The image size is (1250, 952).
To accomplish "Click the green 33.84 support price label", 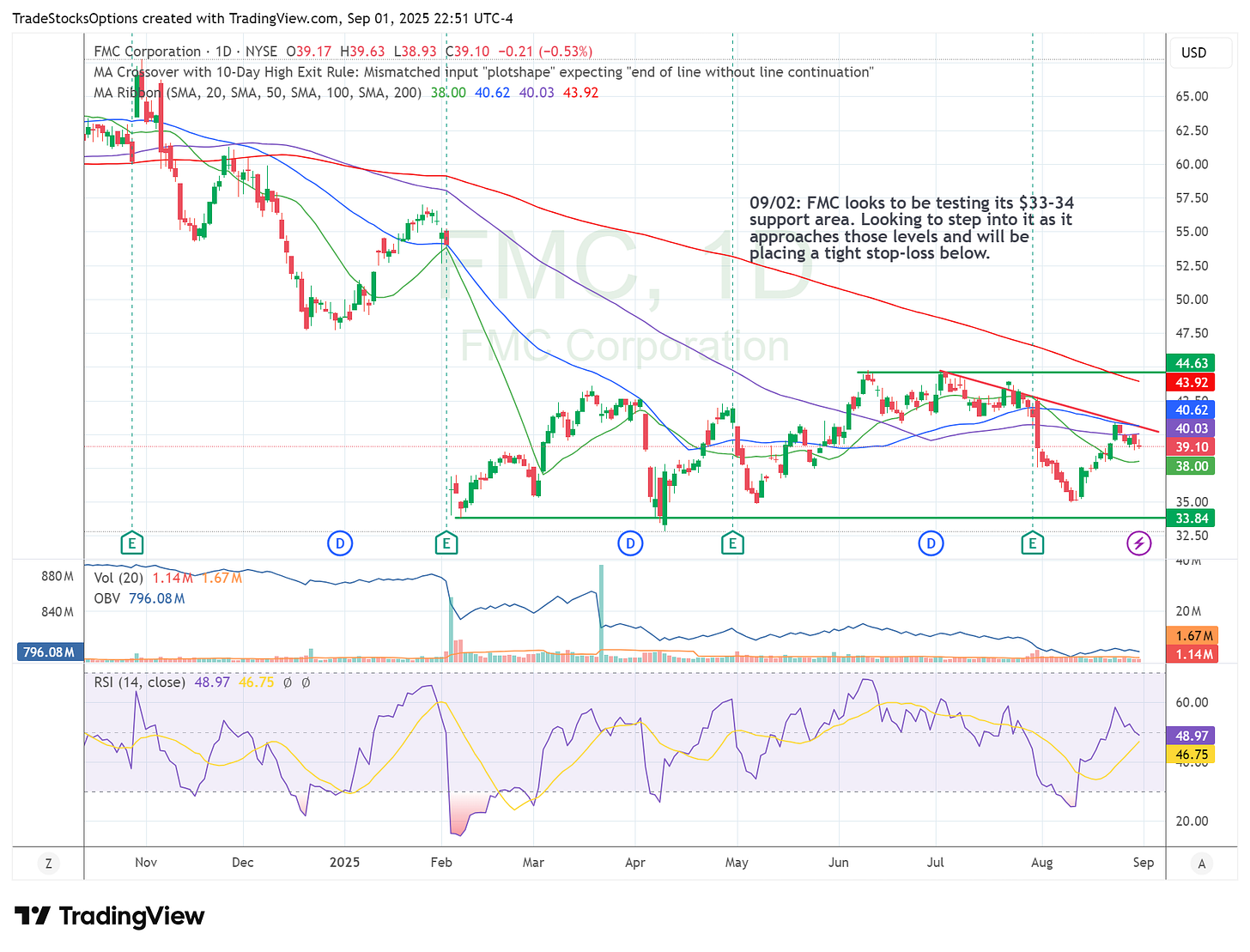I will 1191,518.
